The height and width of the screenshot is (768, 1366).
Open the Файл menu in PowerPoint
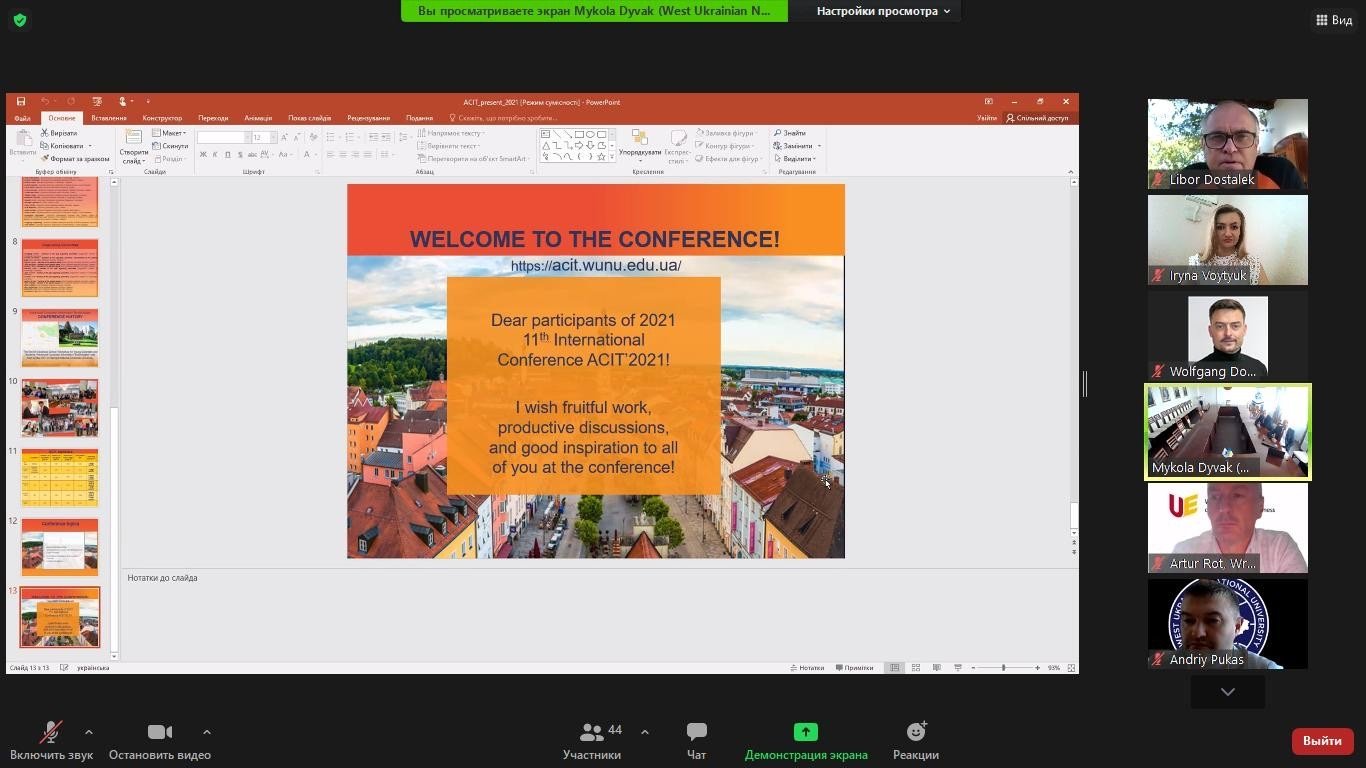22,118
